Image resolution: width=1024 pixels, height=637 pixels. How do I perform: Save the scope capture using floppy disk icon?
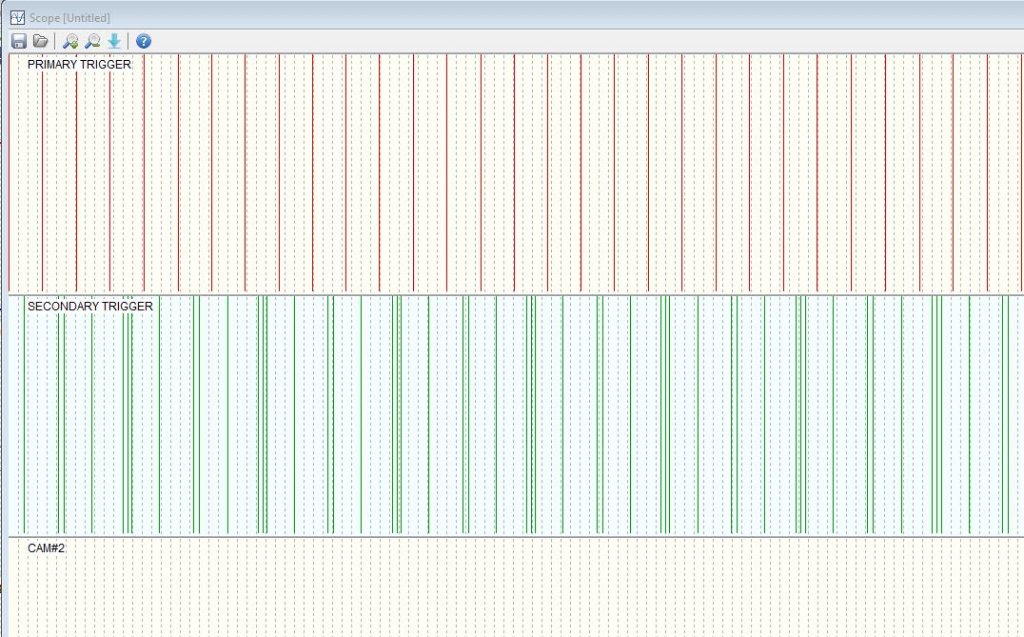pyautogui.click(x=19, y=41)
